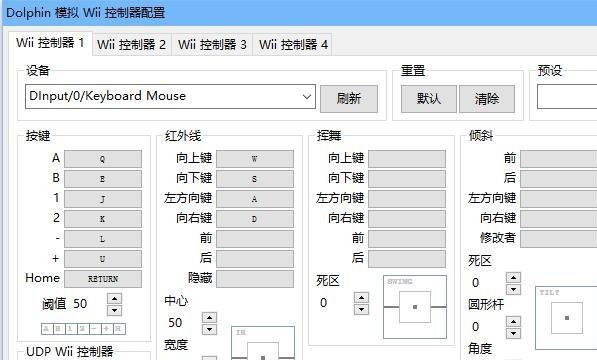Increase the 圆形杆 value
The width and height of the screenshot is (597, 360).
[x=514, y=322]
